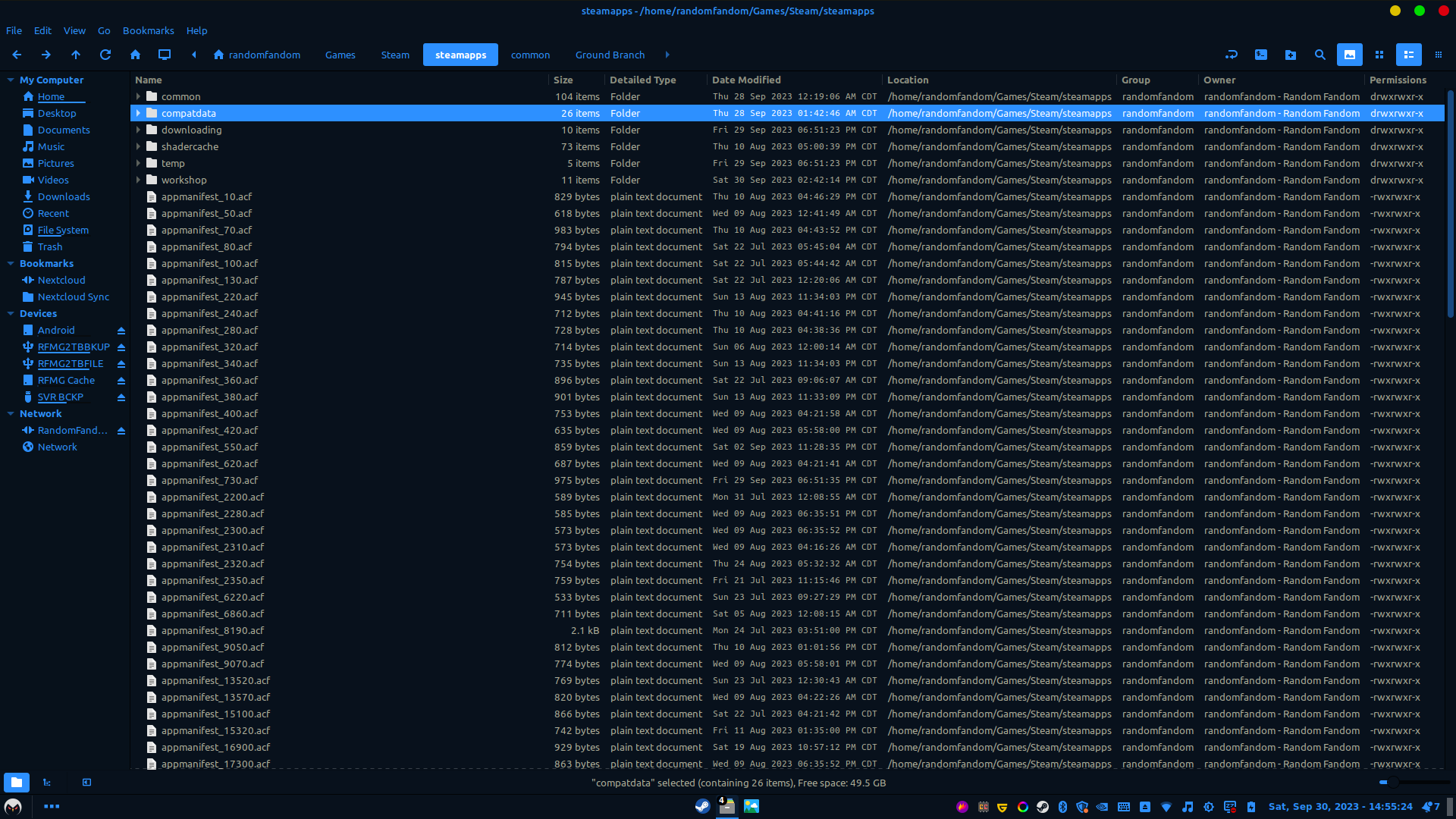
Task: Reload the current folder view
Action: [105, 55]
